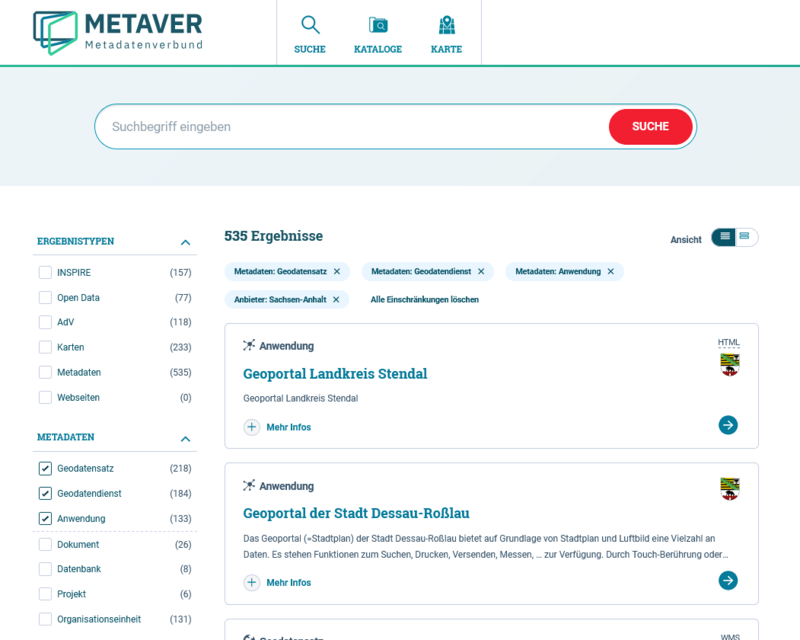Click the Ansicht label
Screen dimensions: 800x640
coord(686,239)
